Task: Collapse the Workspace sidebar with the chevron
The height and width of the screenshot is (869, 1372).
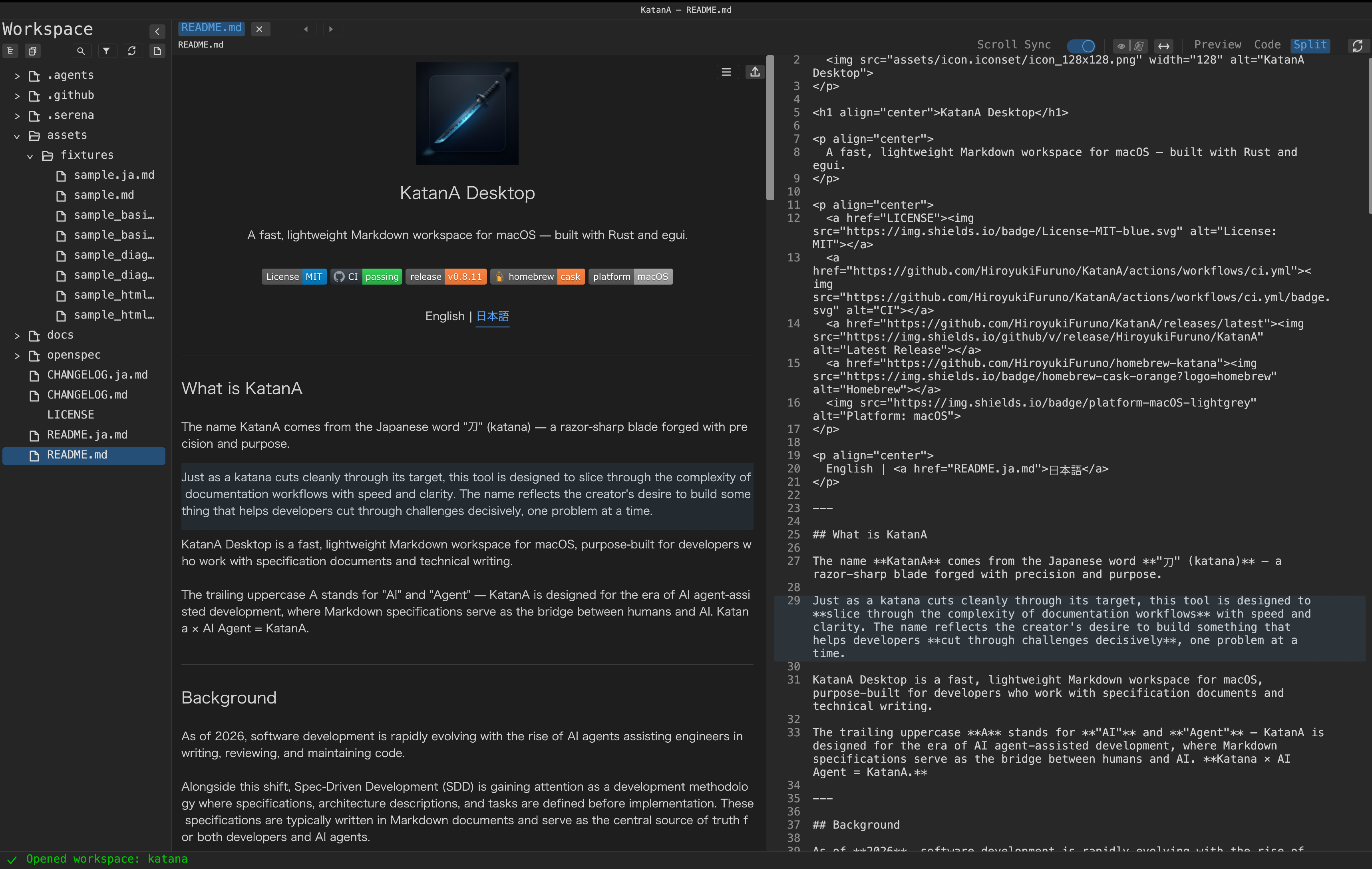Action: coord(157,31)
